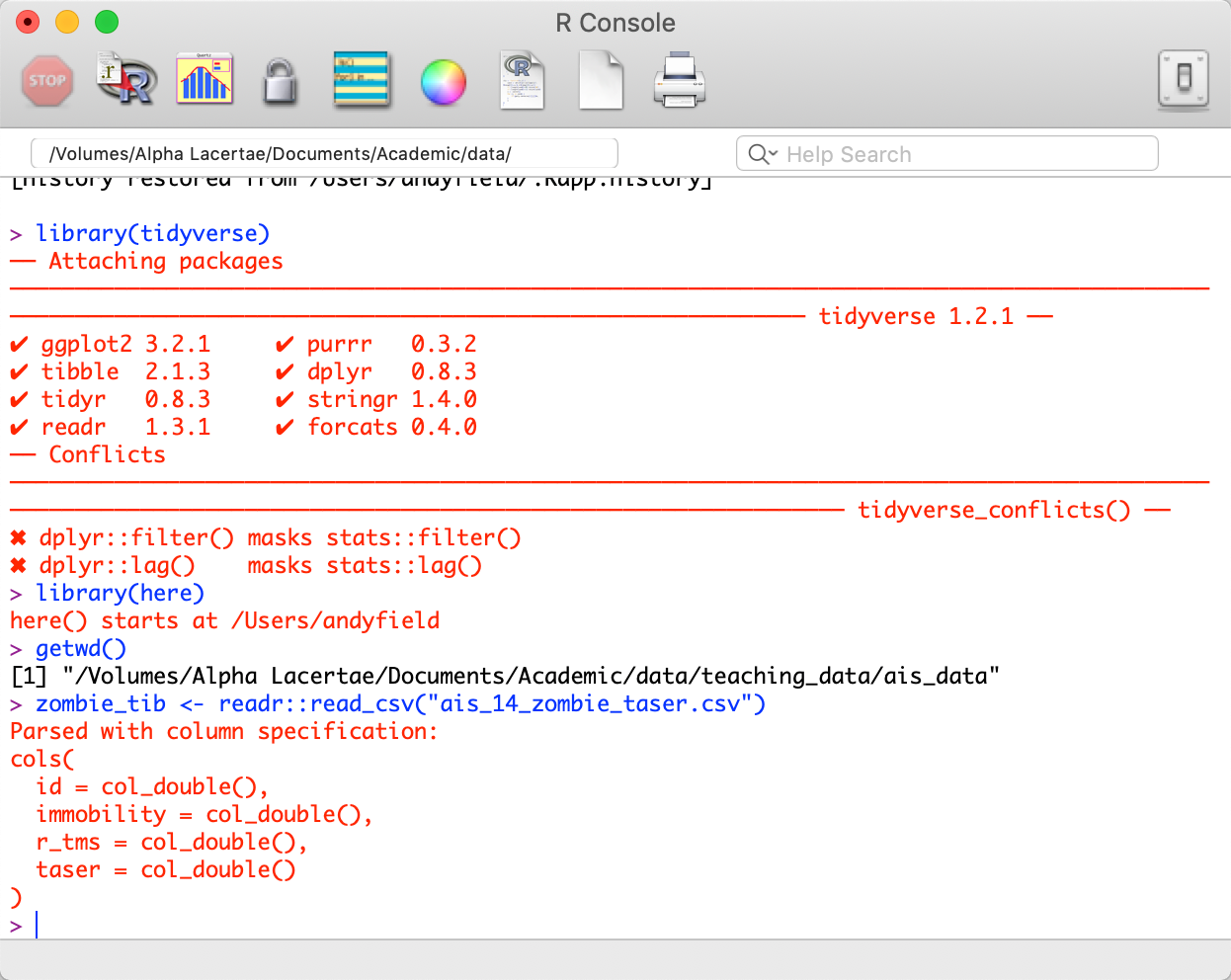Image resolution: width=1231 pixels, height=980 pixels.
Task: Toggle the striped history panel icon
Action: tap(362, 80)
